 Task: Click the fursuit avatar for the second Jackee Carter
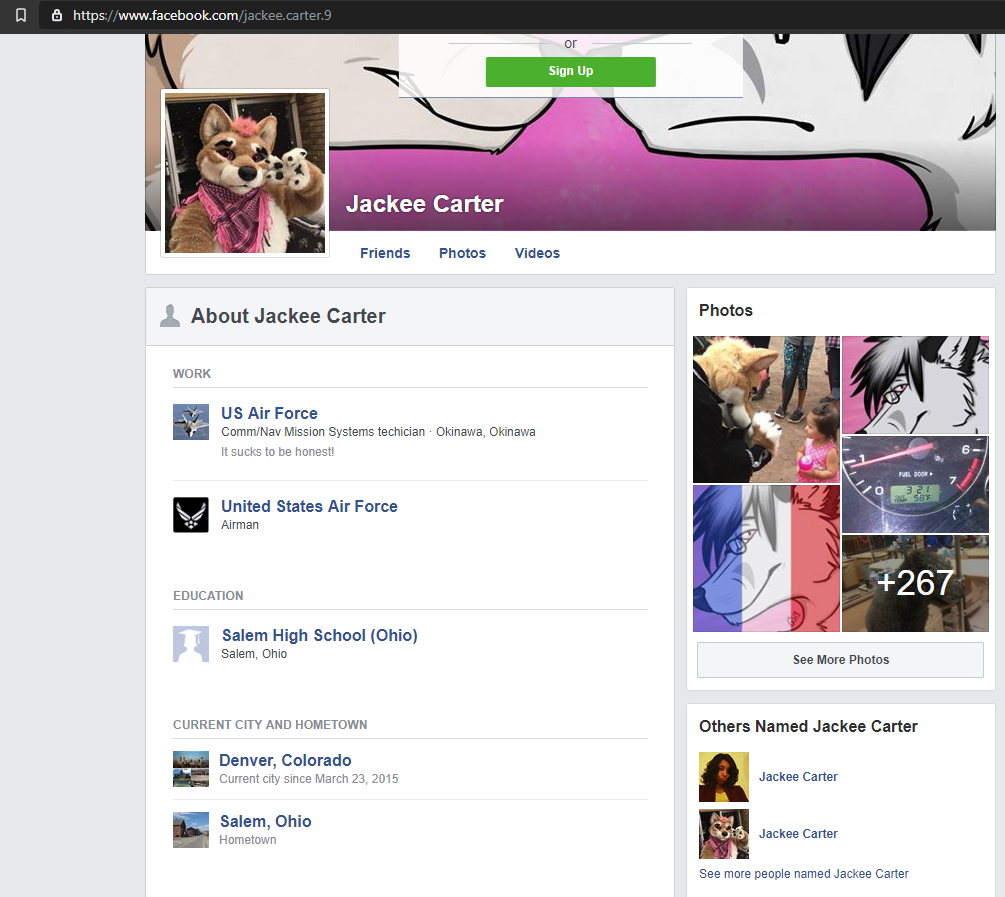724,834
